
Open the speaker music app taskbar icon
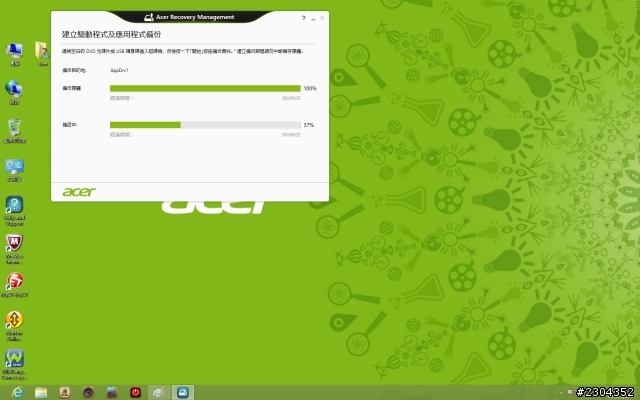click(88, 393)
